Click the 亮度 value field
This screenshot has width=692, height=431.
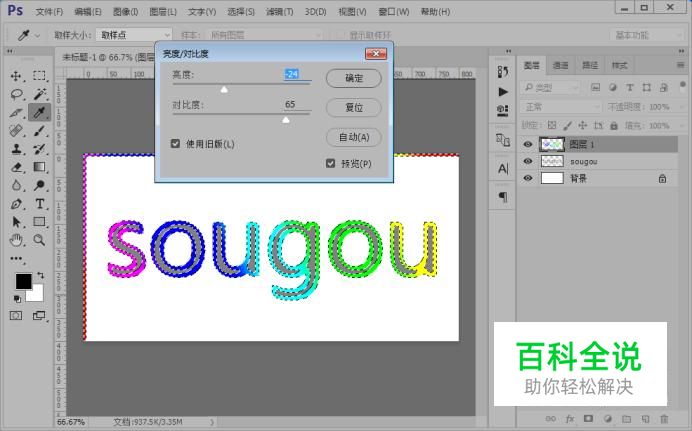tap(297, 75)
